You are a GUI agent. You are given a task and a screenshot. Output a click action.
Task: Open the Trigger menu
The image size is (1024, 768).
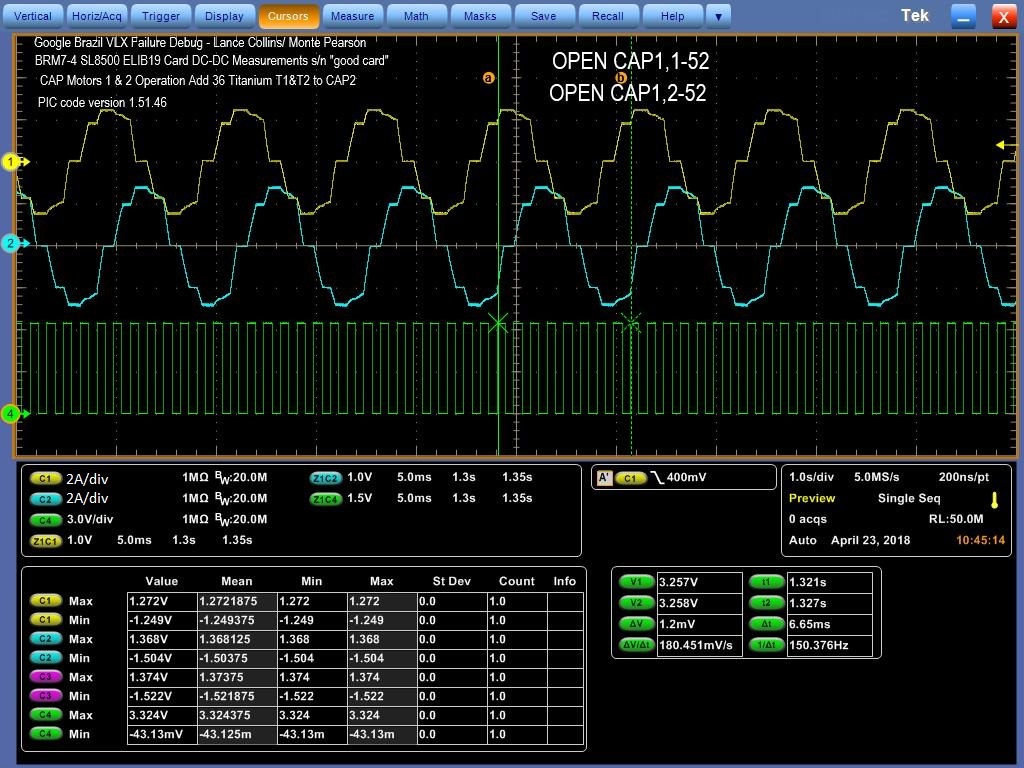(161, 16)
